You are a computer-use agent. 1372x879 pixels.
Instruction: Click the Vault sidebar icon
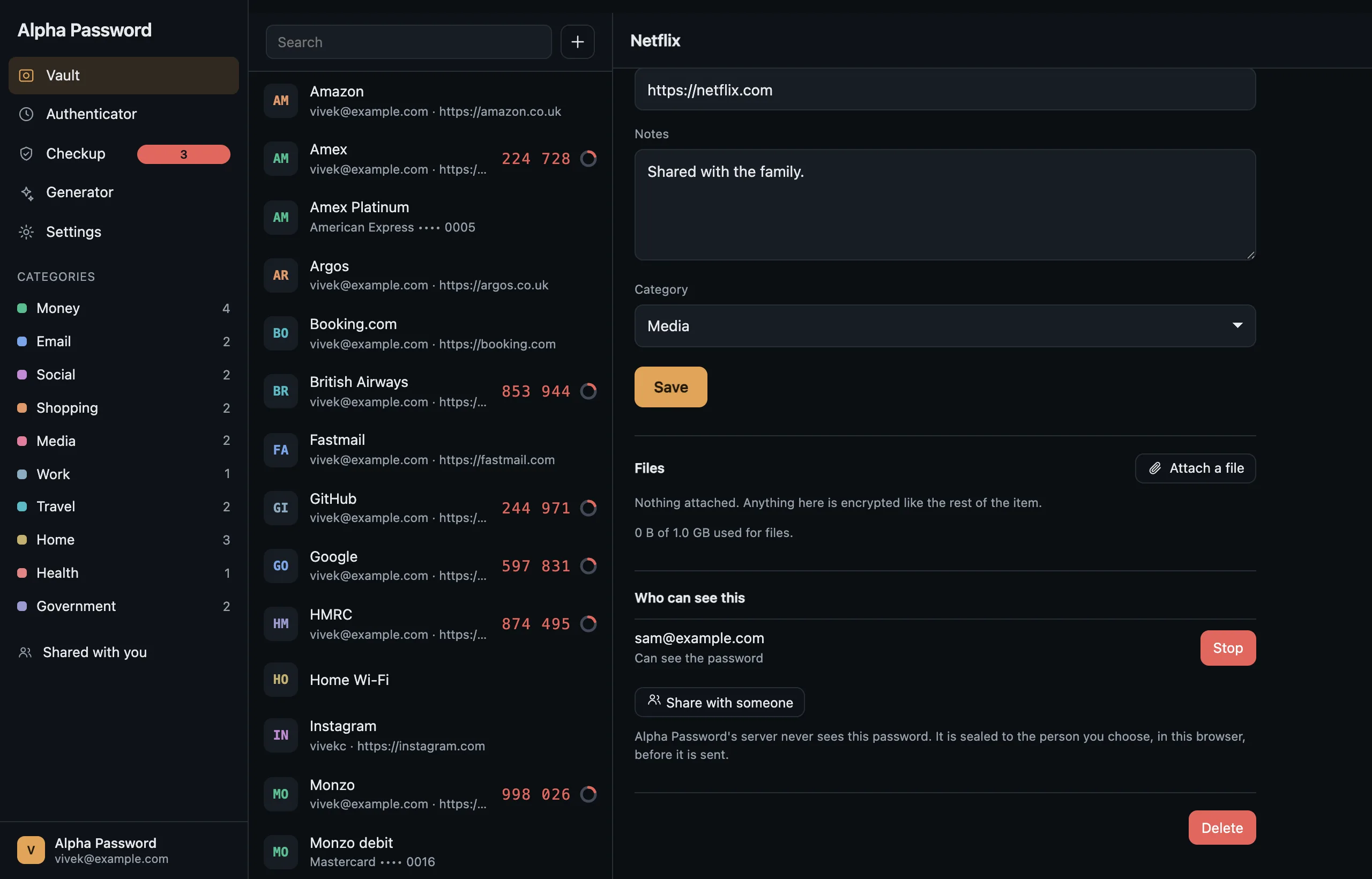[26, 76]
